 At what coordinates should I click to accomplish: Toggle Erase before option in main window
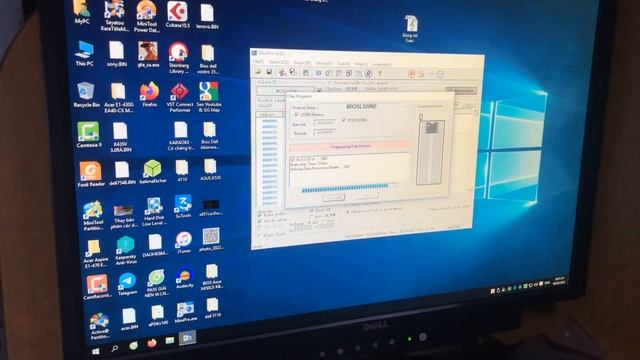[260, 214]
